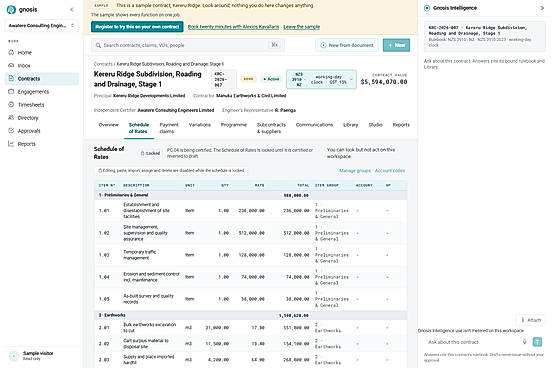The width and height of the screenshot is (552, 368).
Task: Click New from document button
Action: click(347, 45)
